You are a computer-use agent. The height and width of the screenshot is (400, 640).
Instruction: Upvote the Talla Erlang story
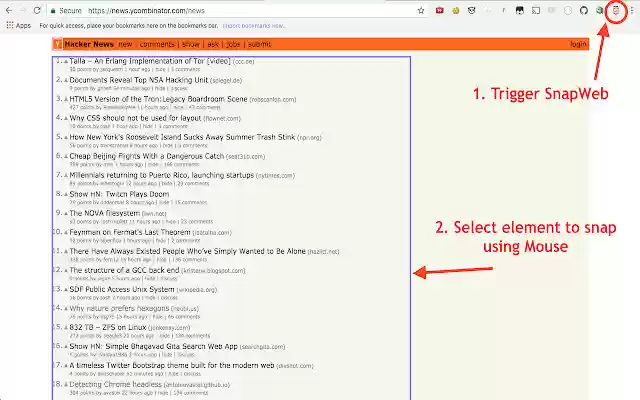pos(66,62)
